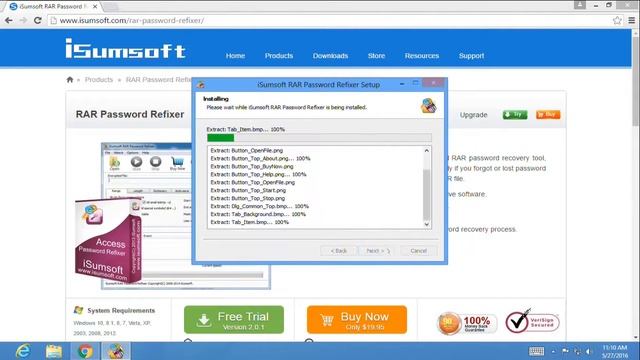The height and width of the screenshot is (360, 640).
Task: Click the extract log scroll up arrow
Action: (427, 151)
